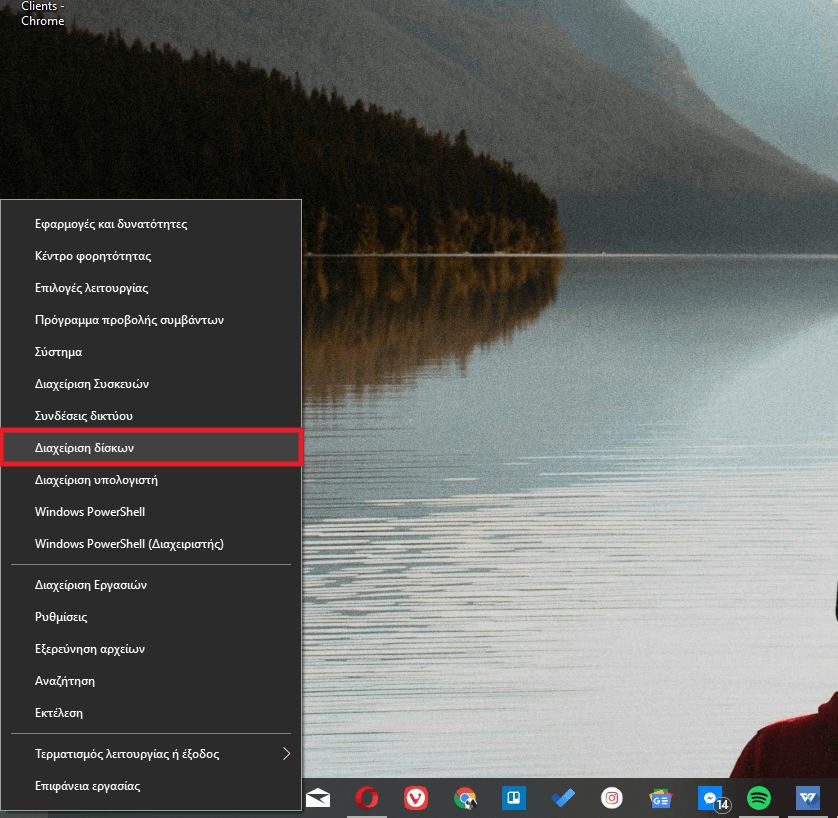Choose Εφαρμογές και δυνατότητες menu entry
838x818 pixels.
click(x=110, y=224)
